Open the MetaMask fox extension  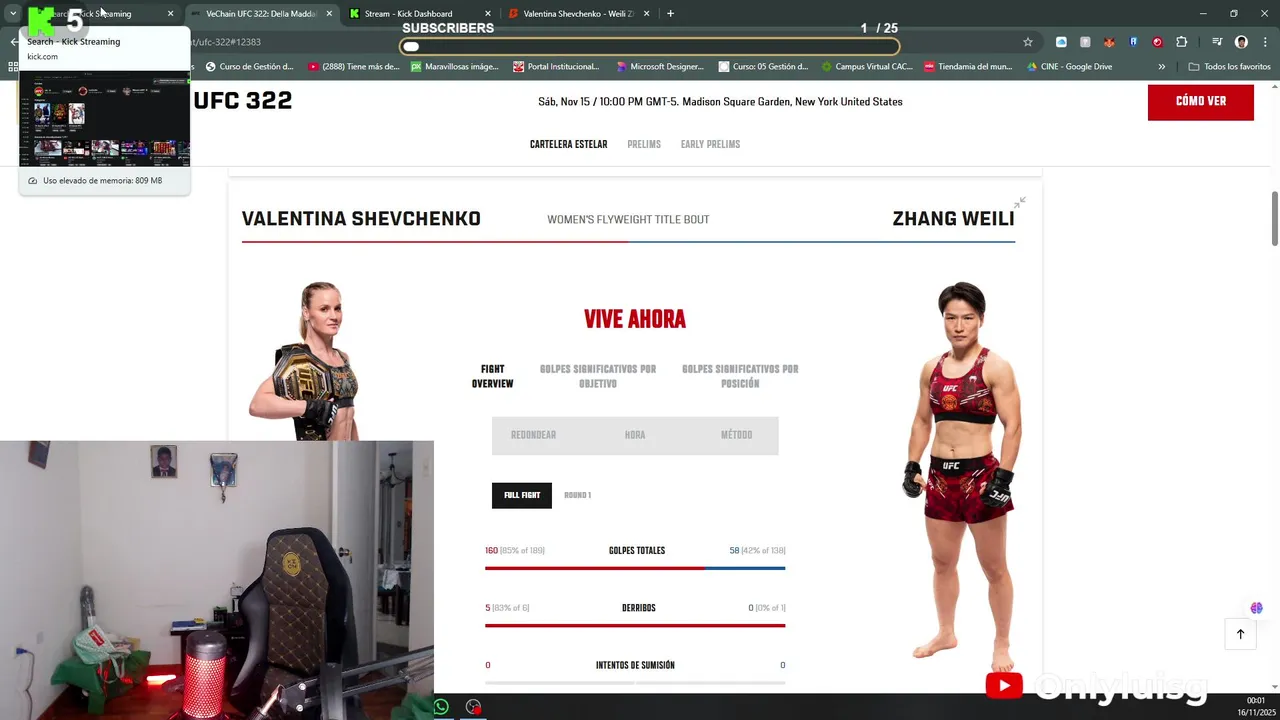point(1109,42)
